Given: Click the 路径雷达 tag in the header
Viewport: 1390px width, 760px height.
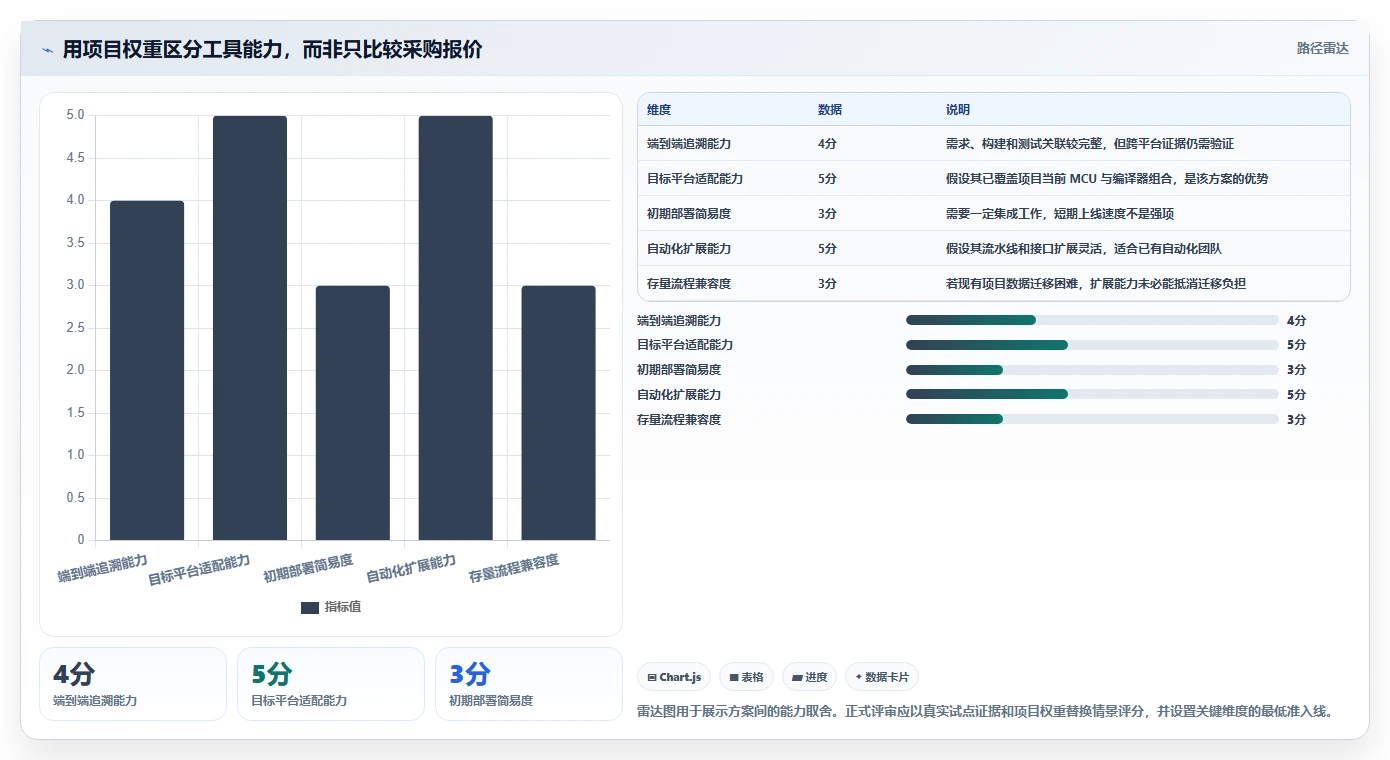Looking at the screenshot, I should pos(1323,48).
